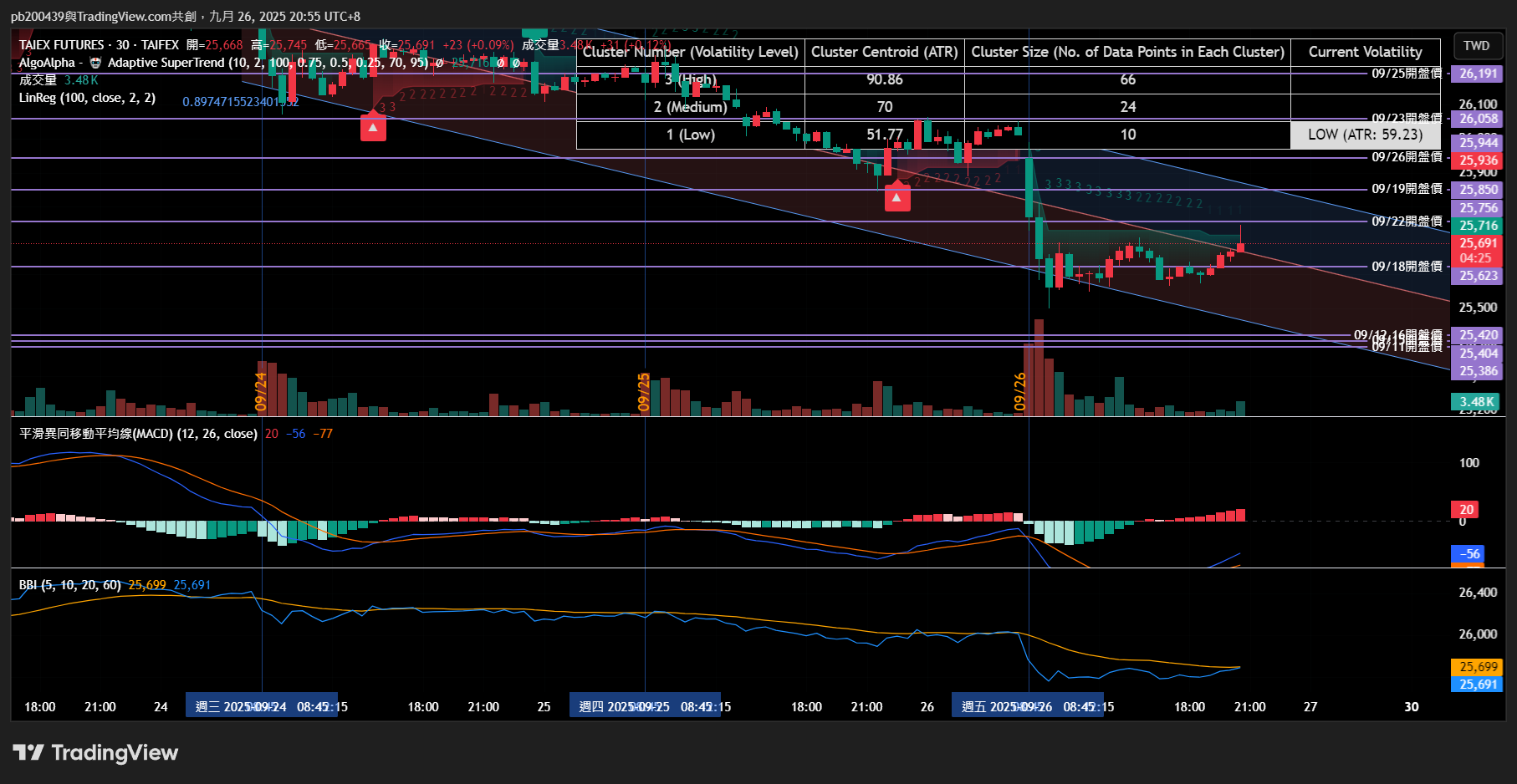Click the 90.86 centroid cell

coord(884,79)
